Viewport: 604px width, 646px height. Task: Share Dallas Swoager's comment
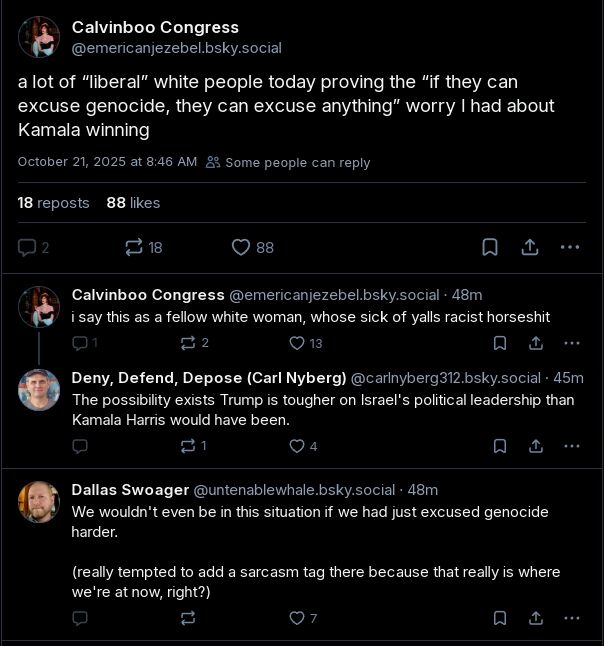pos(536,618)
